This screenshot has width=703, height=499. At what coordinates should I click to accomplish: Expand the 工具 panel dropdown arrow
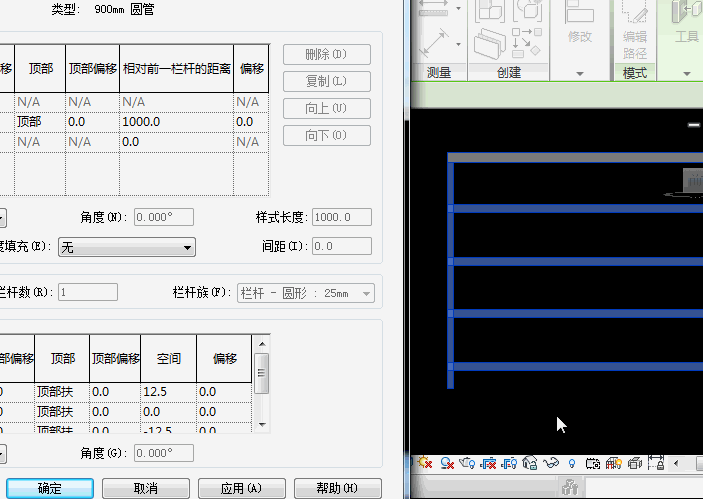(687, 73)
